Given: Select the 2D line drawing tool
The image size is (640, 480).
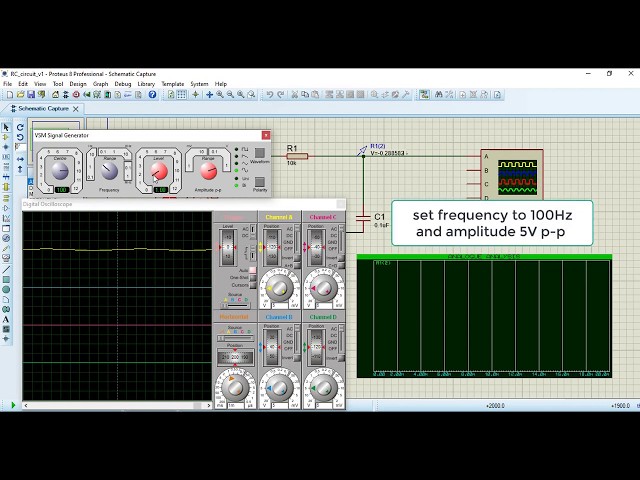Looking at the screenshot, I should coord(6,270).
